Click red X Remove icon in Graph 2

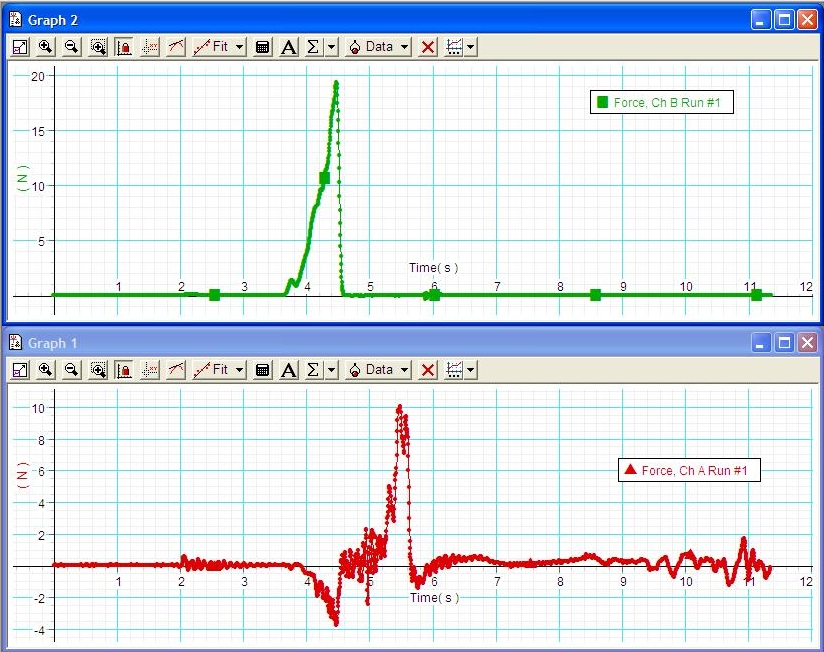pyautogui.click(x=428, y=47)
